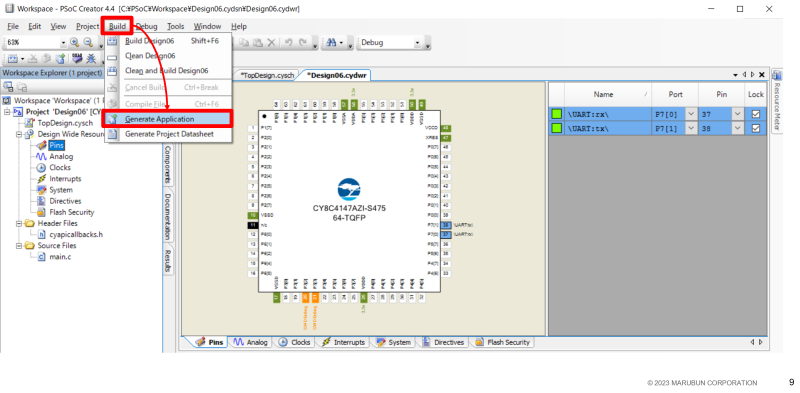This screenshot has width=800, height=393.
Task: Click the Interrupts lightning icon in tree
Action: [42, 179]
